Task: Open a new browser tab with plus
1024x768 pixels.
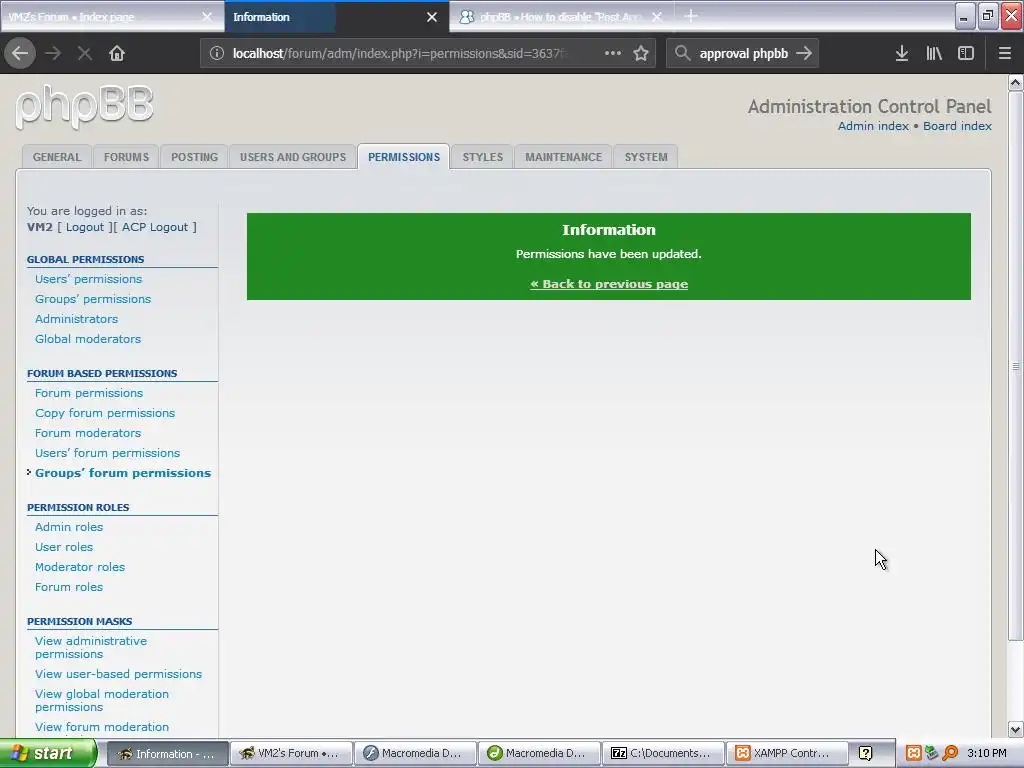Action: click(x=690, y=16)
